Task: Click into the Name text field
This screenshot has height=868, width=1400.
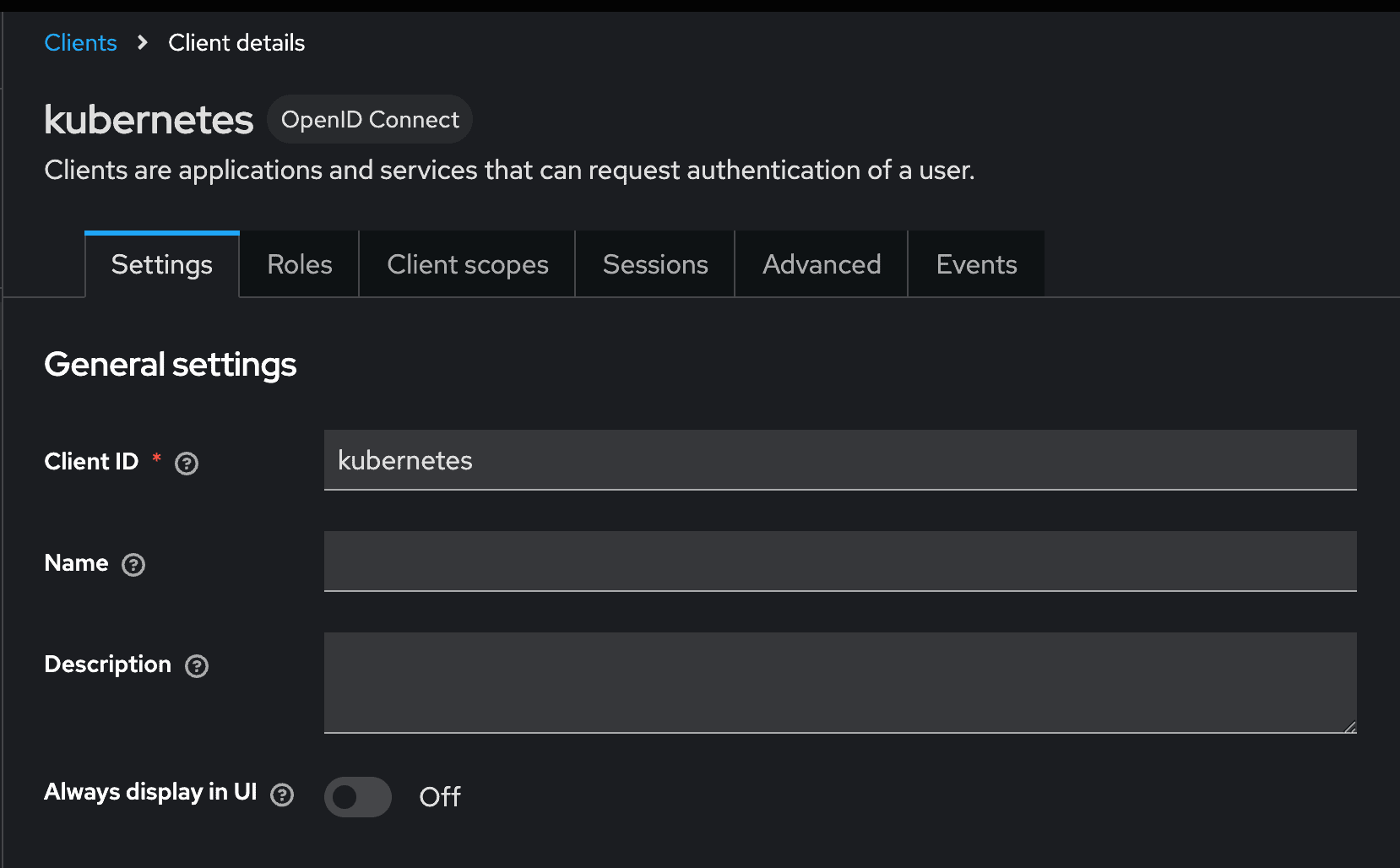Action: pos(840,561)
